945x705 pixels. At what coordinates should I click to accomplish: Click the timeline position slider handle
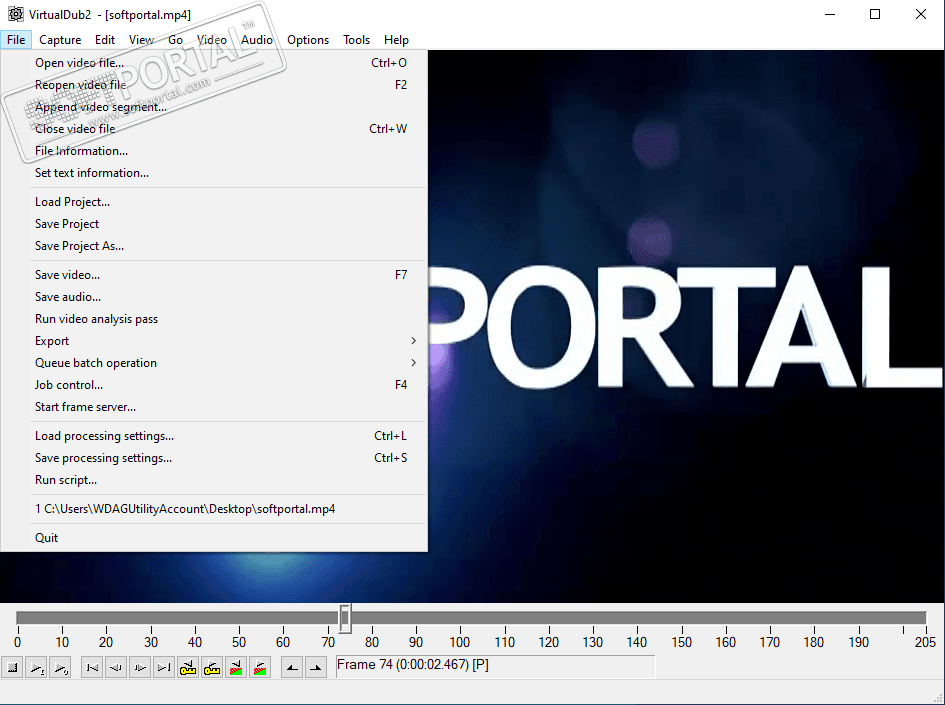345,619
